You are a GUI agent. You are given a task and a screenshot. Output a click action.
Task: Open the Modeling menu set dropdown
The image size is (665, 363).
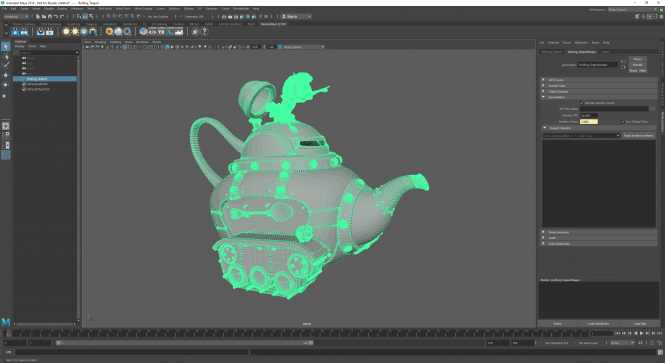[x=16, y=17]
